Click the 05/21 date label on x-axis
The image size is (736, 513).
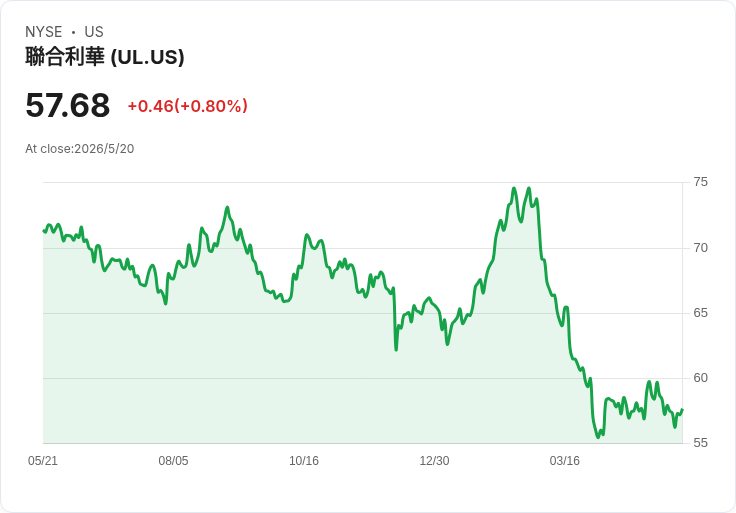click(43, 461)
